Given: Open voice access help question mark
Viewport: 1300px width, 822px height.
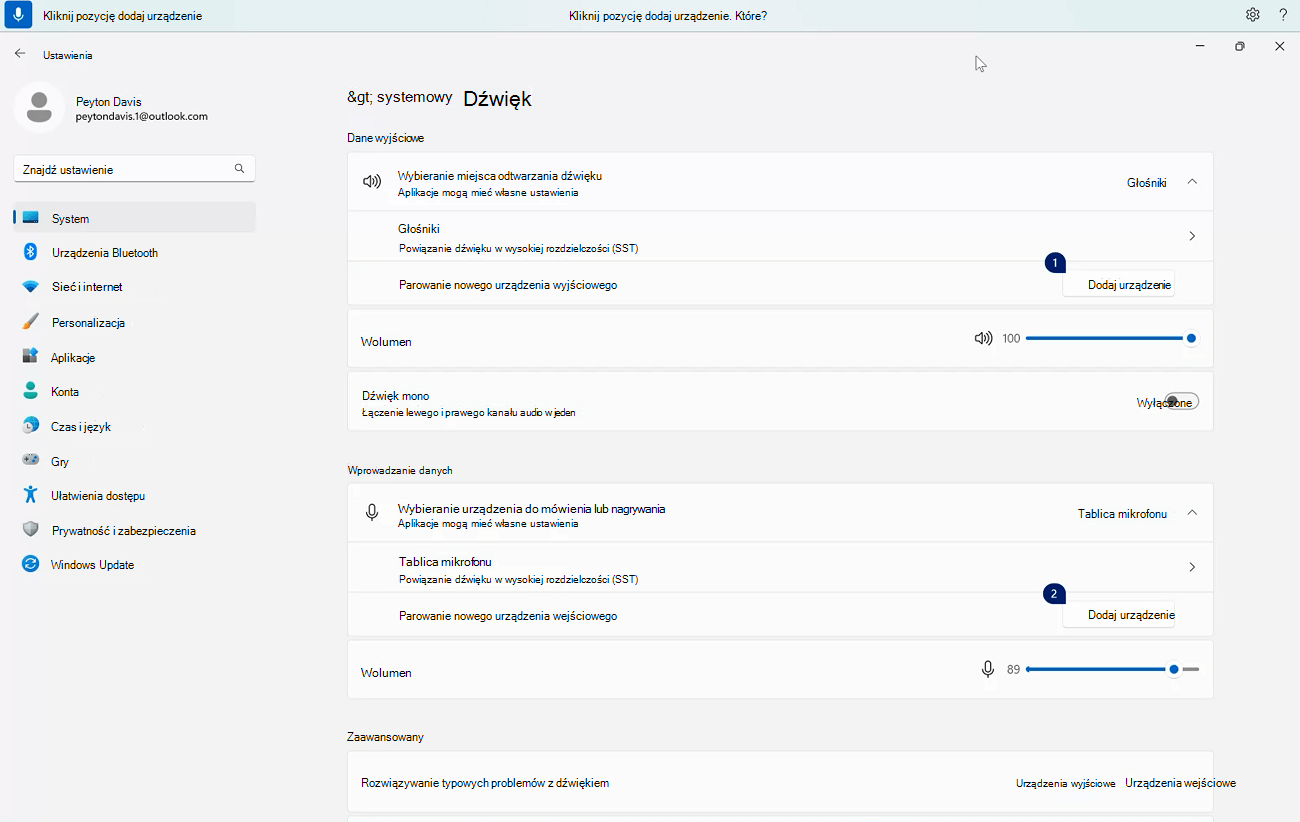Looking at the screenshot, I should 1283,15.
